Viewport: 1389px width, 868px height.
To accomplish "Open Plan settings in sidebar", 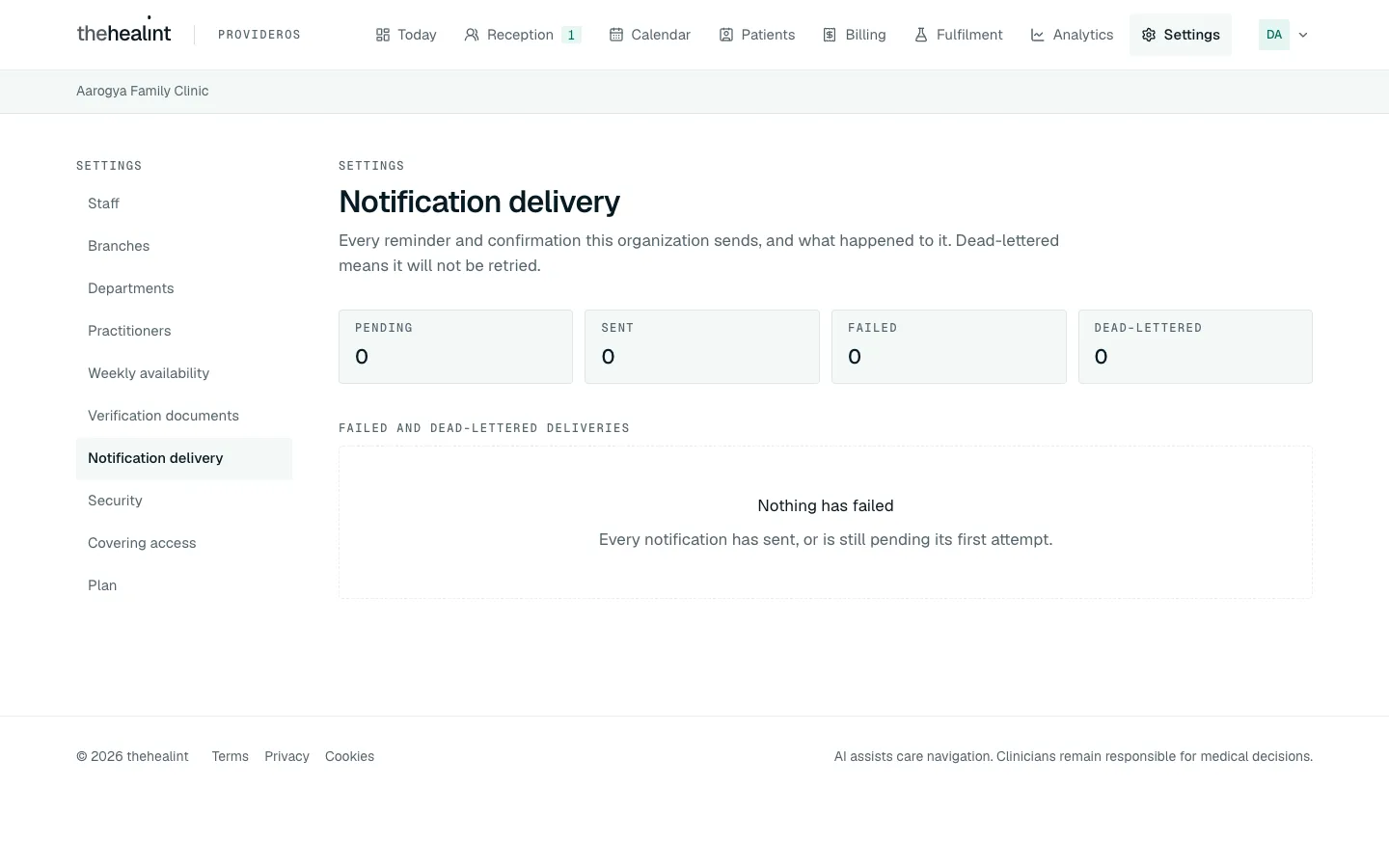I will tap(184, 585).
